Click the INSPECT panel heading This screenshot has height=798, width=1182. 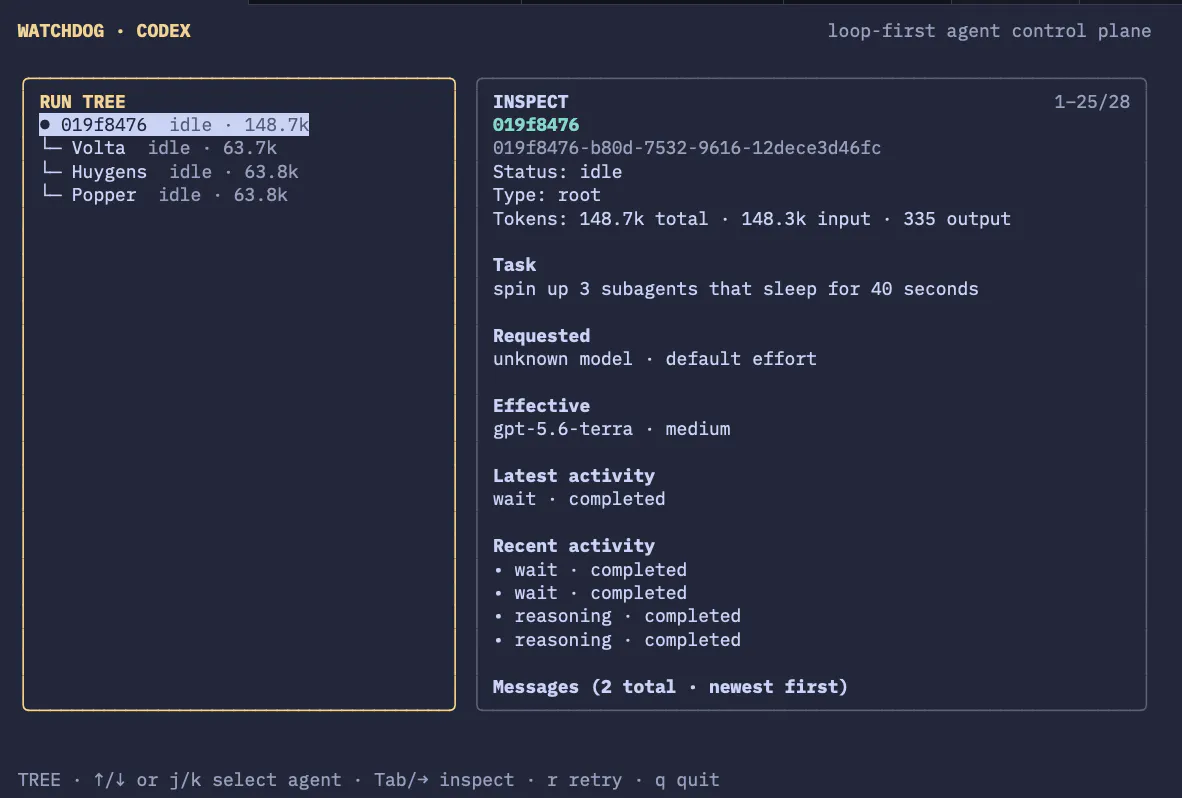point(530,102)
